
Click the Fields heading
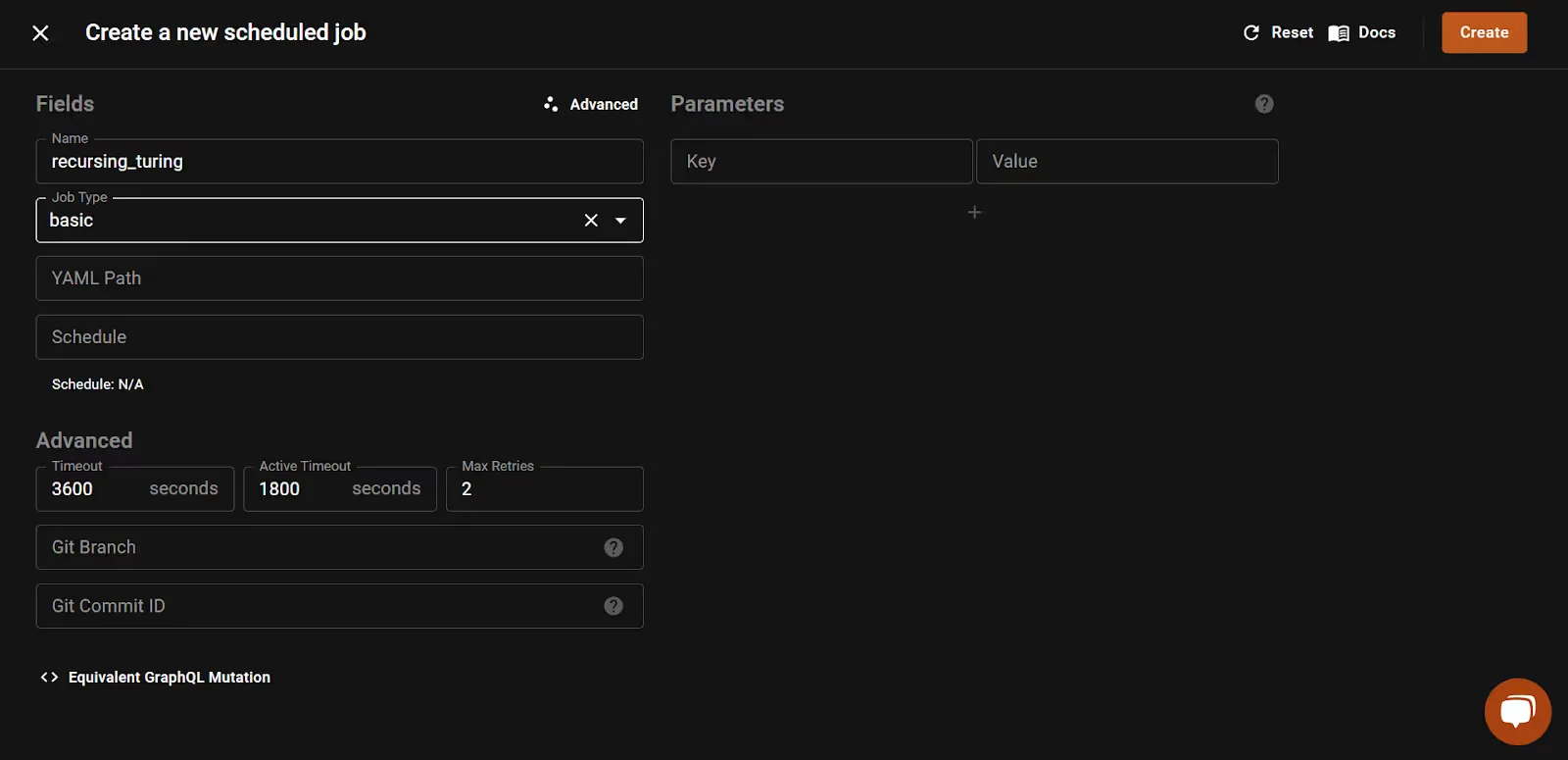coord(66,104)
